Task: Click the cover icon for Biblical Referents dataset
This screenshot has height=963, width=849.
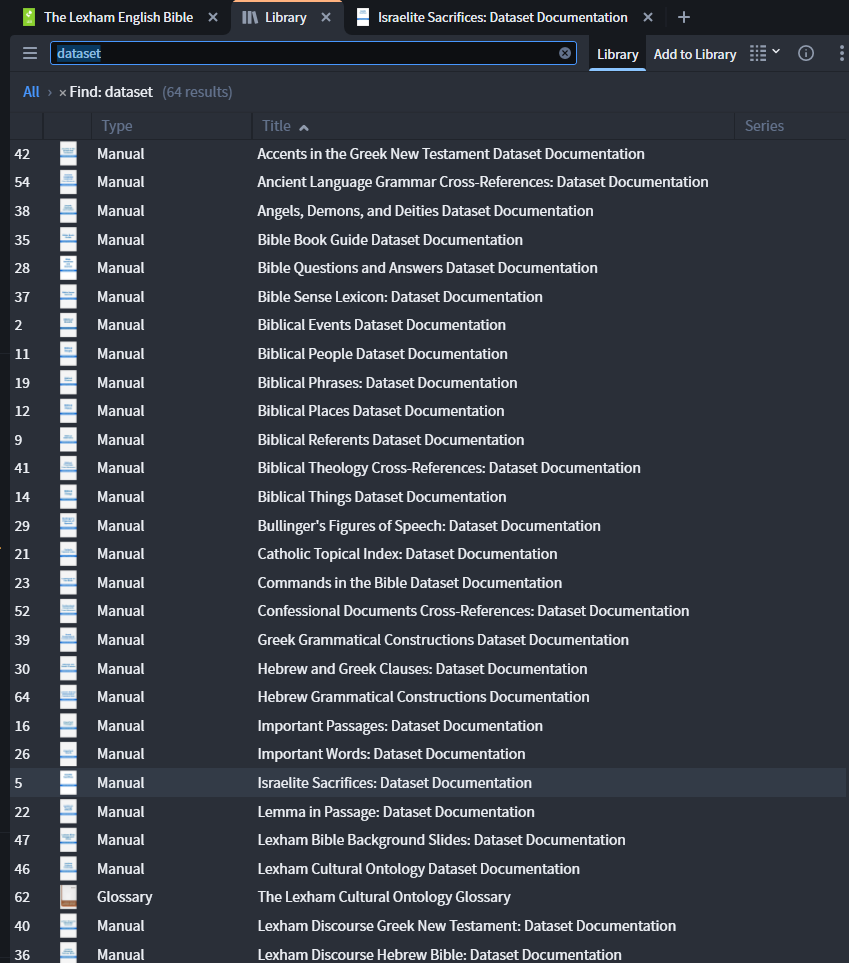Action: [68, 440]
